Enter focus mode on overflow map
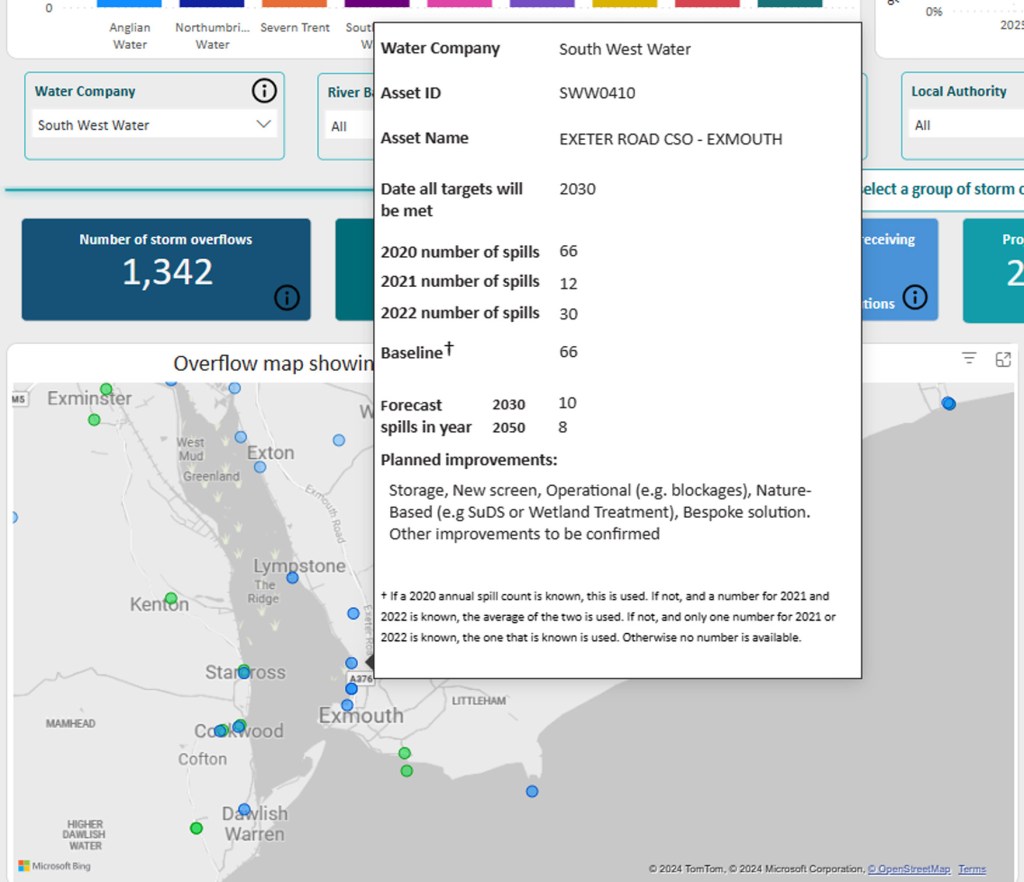The width and height of the screenshot is (1024, 882). pyautogui.click(x=1003, y=359)
